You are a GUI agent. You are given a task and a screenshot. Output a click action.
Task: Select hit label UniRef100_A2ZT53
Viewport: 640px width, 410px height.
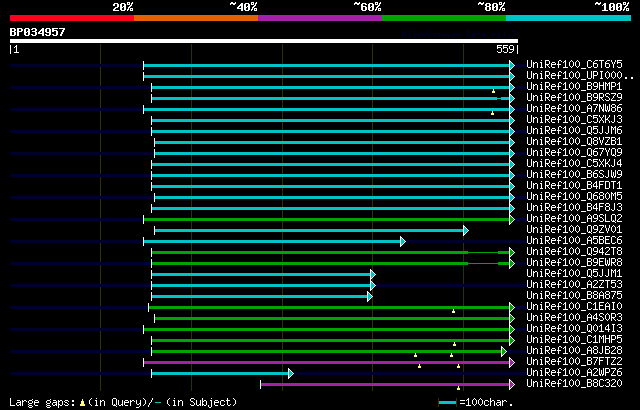[574, 285]
